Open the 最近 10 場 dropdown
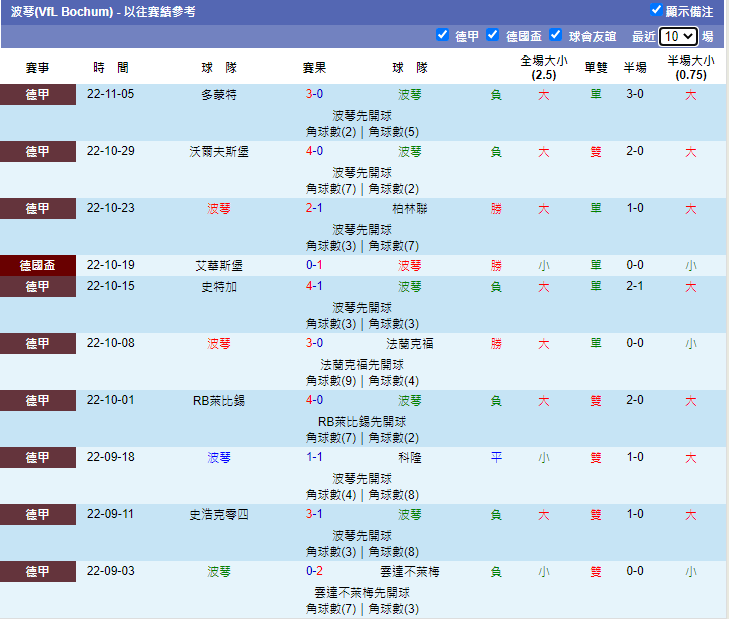 pyautogui.click(x=678, y=36)
